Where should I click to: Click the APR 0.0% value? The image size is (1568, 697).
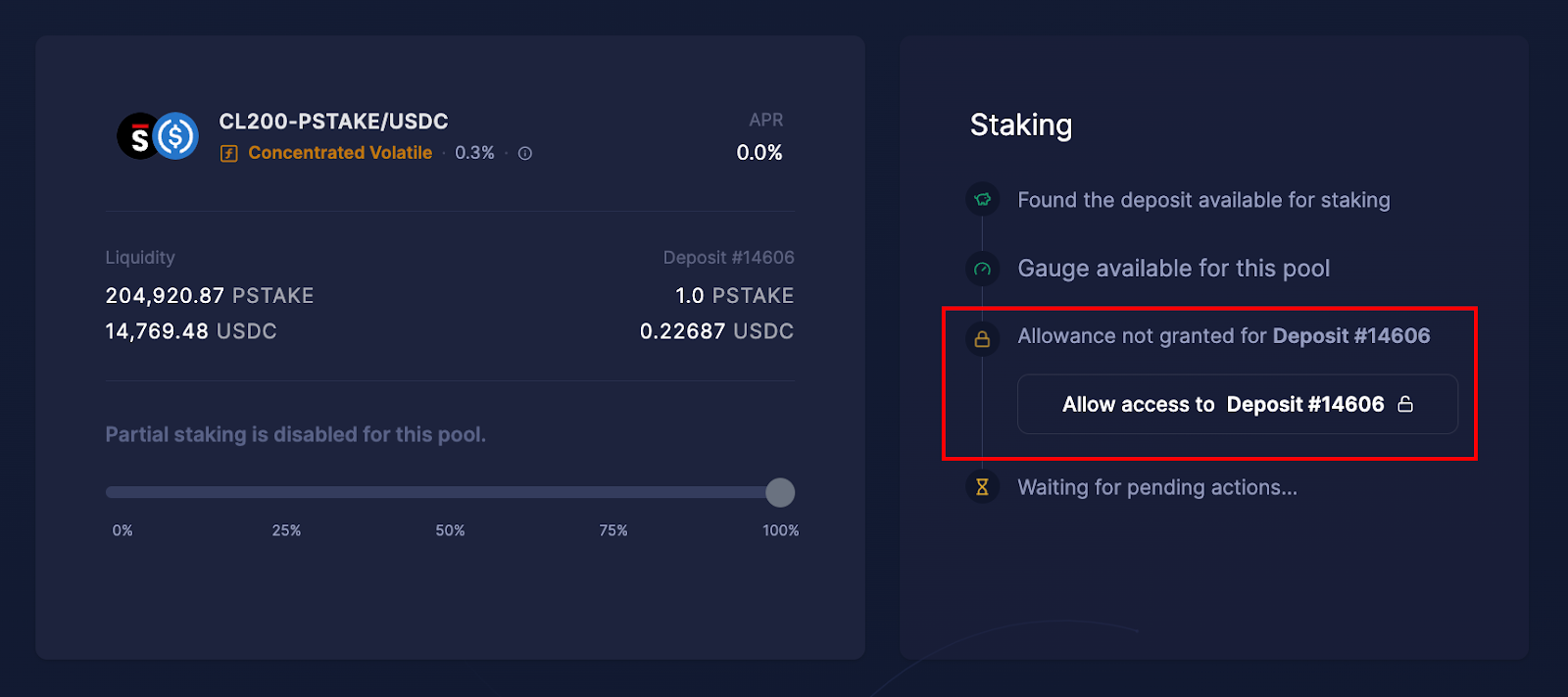point(759,153)
